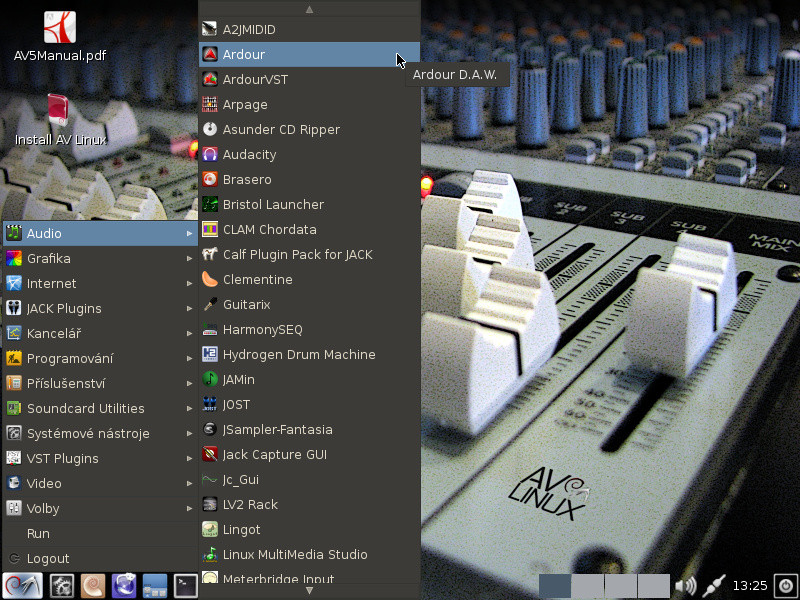Image resolution: width=800 pixels, height=600 pixels.
Task: Choose Logout from the main menu
Action: click(x=100, y=558)
